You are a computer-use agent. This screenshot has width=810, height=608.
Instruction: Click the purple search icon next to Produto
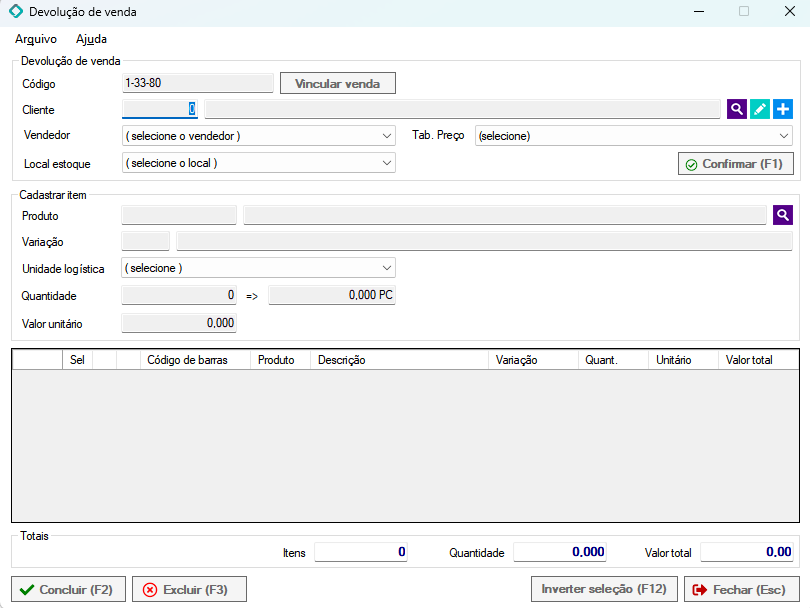point(782,215)
